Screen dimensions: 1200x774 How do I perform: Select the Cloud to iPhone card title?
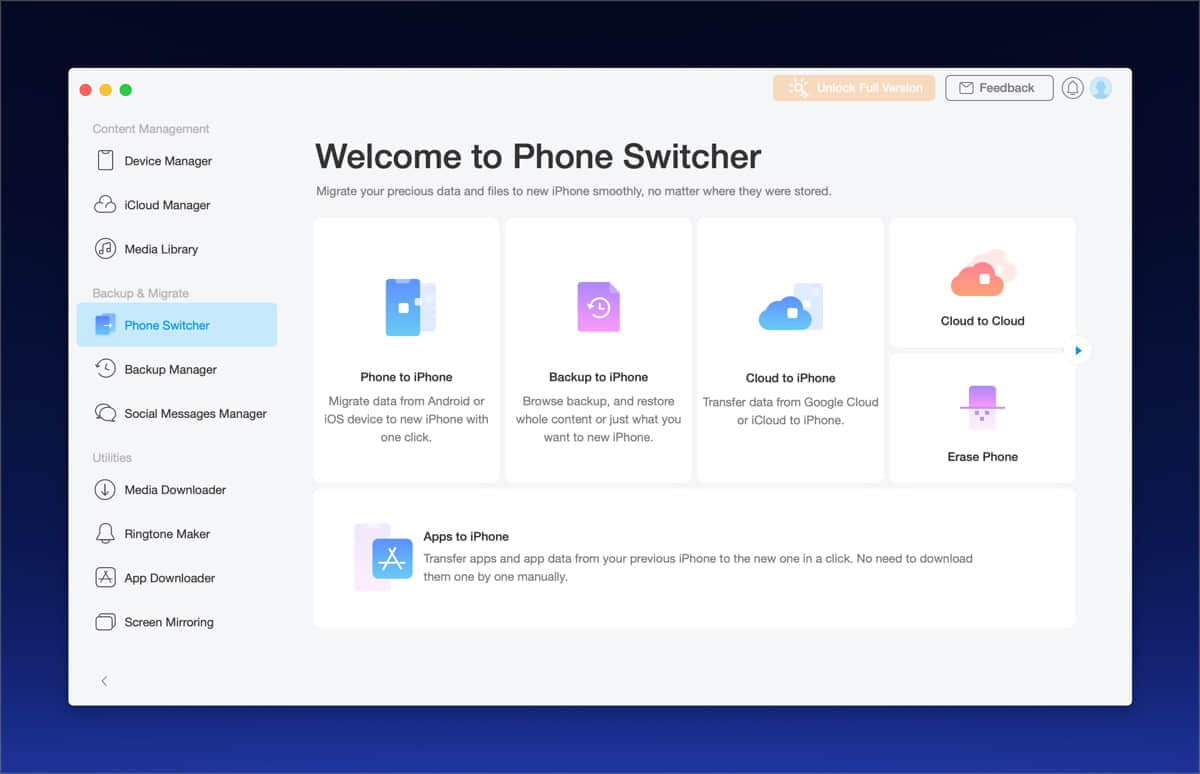click(790, 378)
